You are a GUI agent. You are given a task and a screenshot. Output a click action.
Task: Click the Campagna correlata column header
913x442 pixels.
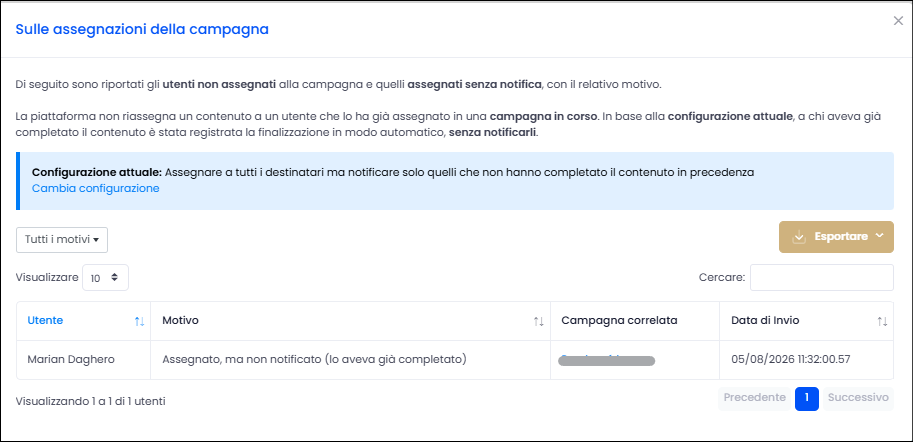(x=619, y=320)
